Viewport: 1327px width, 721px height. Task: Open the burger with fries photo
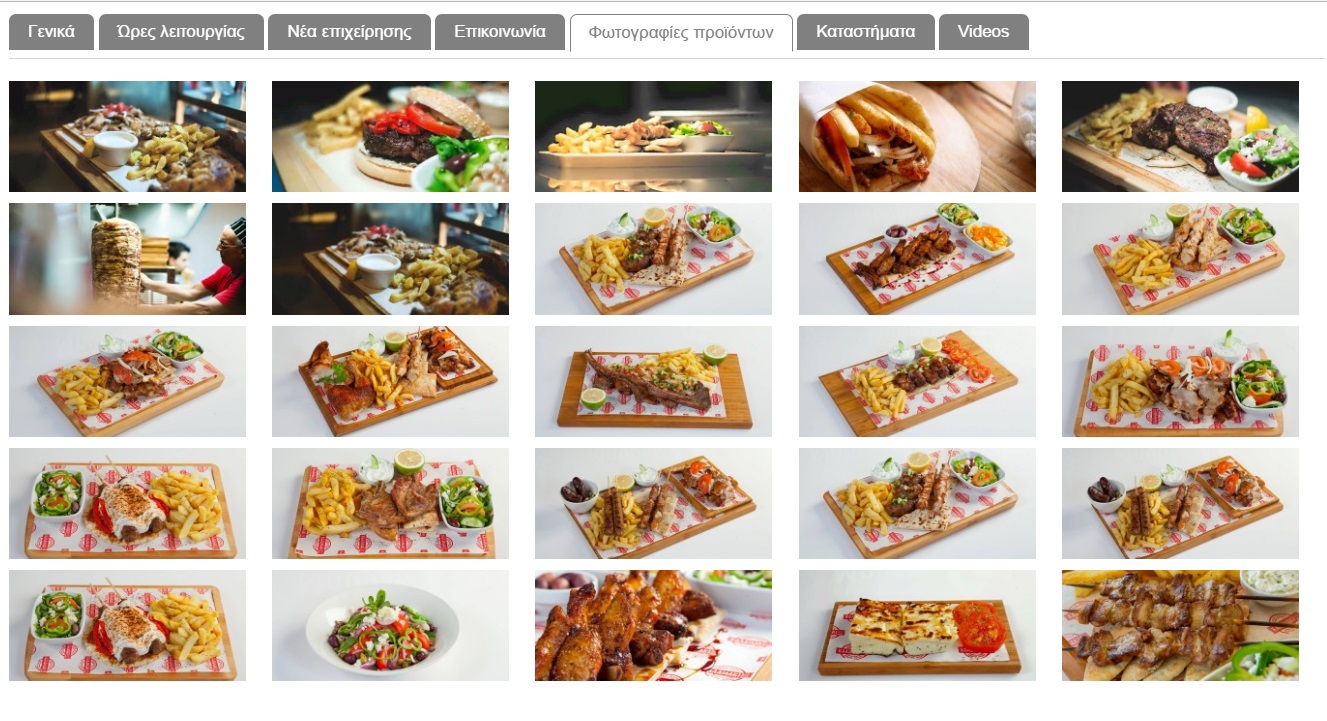point(390,136)
